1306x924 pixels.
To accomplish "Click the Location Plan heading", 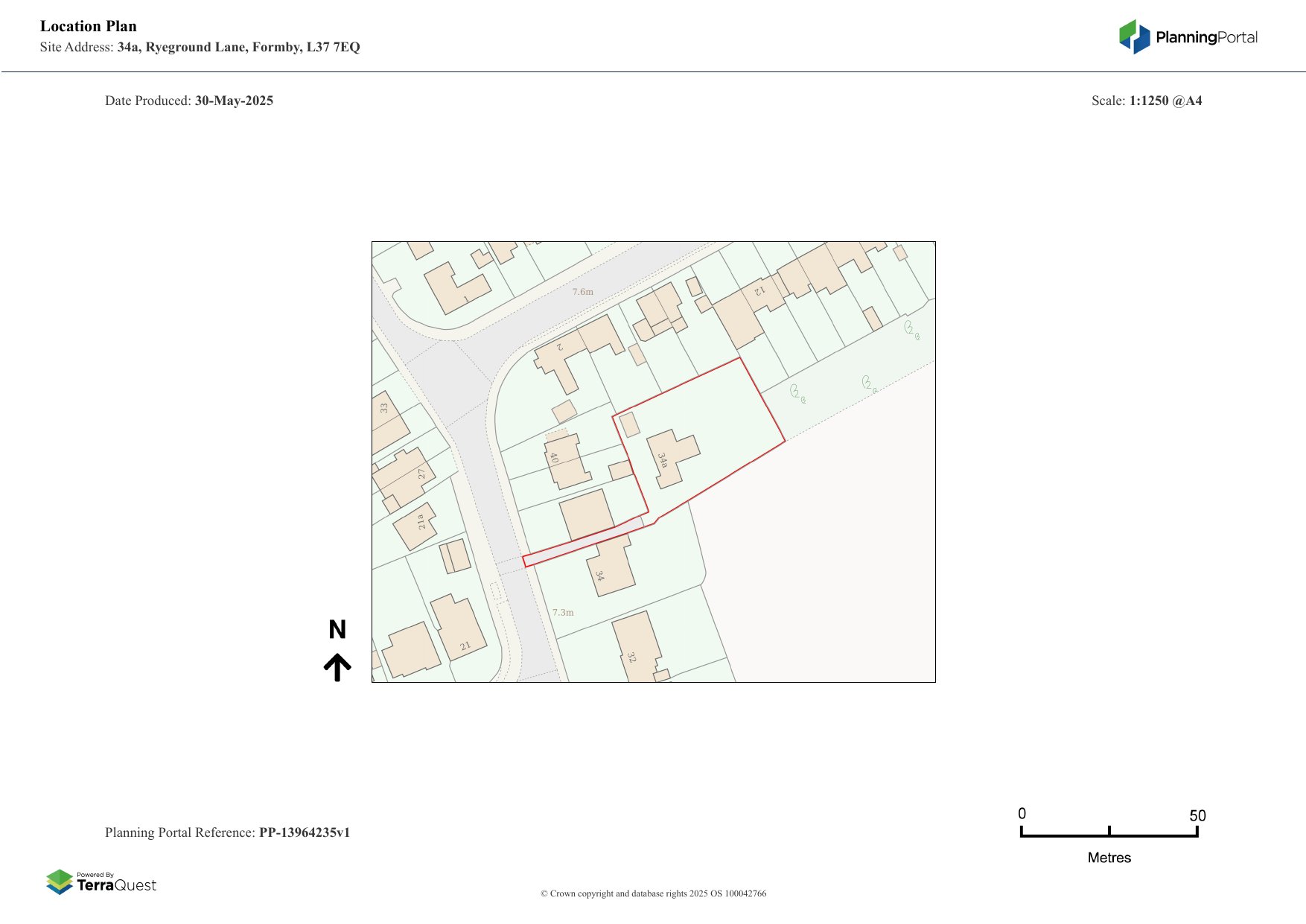I will tap(89, 26).
